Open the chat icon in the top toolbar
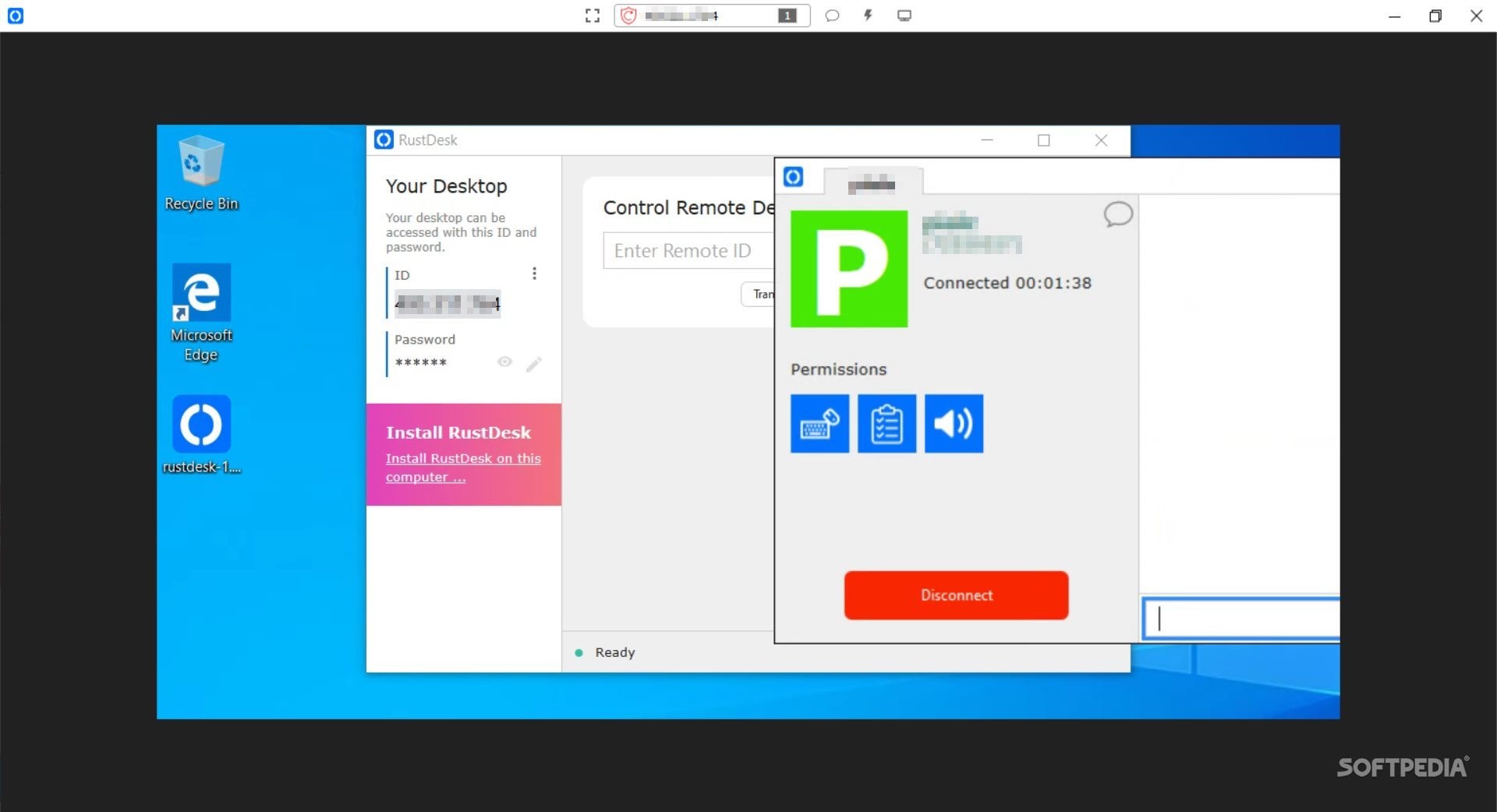 [832, 16]
